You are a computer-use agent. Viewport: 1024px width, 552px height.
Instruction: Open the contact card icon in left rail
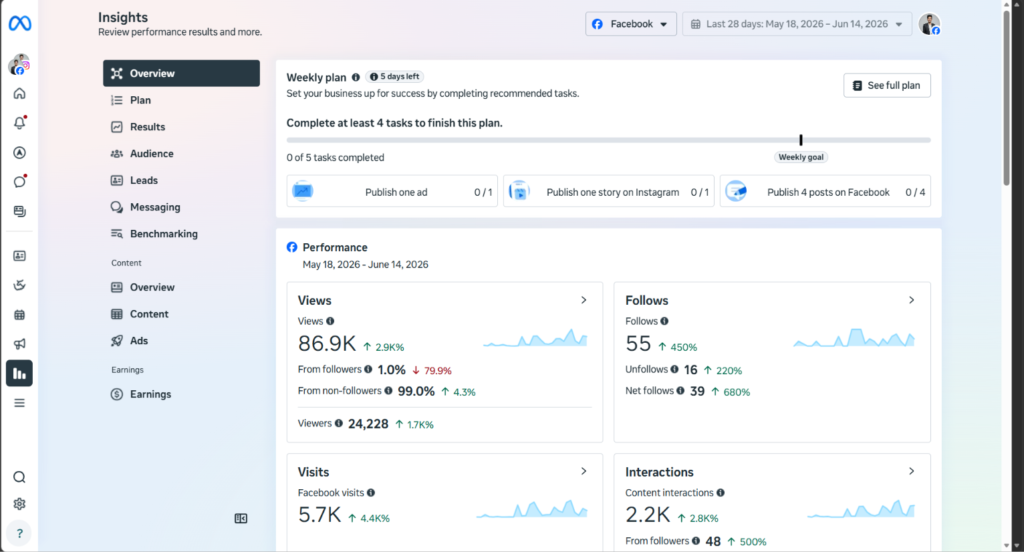[20, 255]
